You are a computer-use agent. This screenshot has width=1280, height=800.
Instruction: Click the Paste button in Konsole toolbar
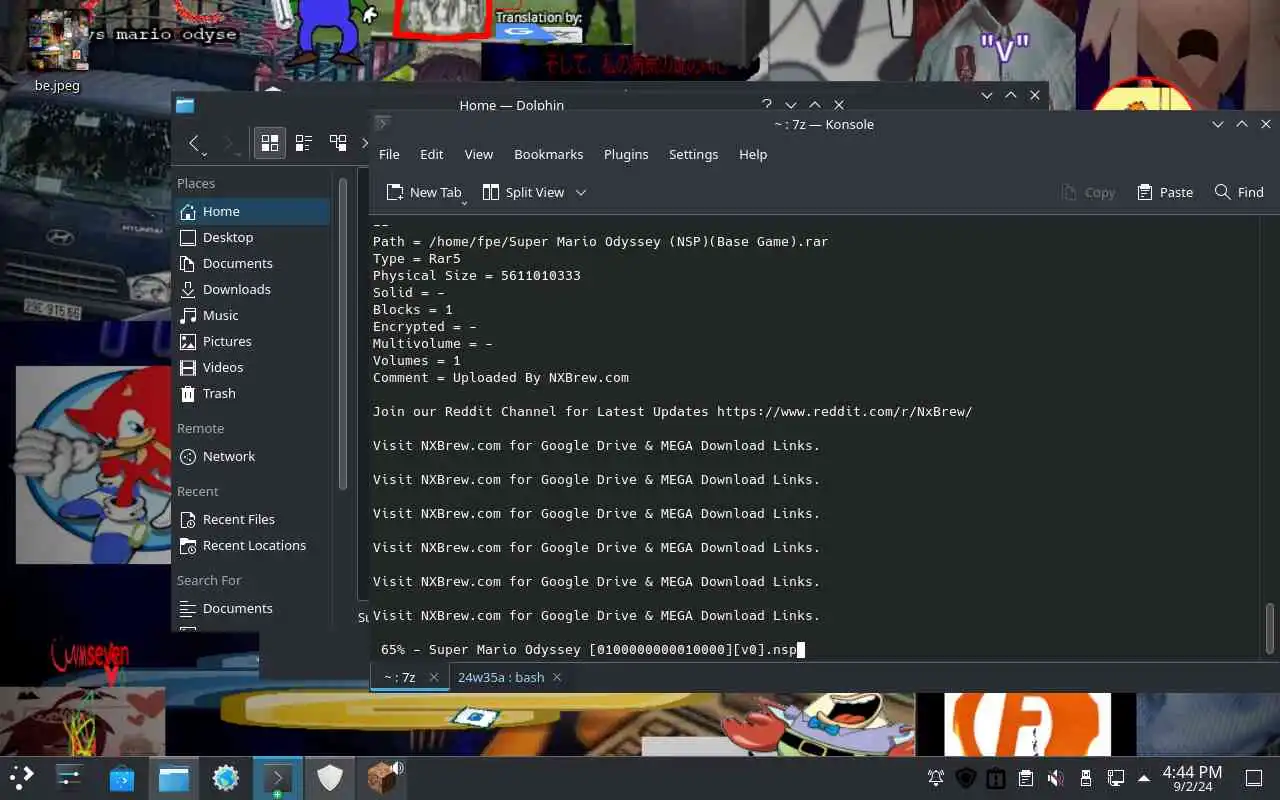click(1165, 192)
